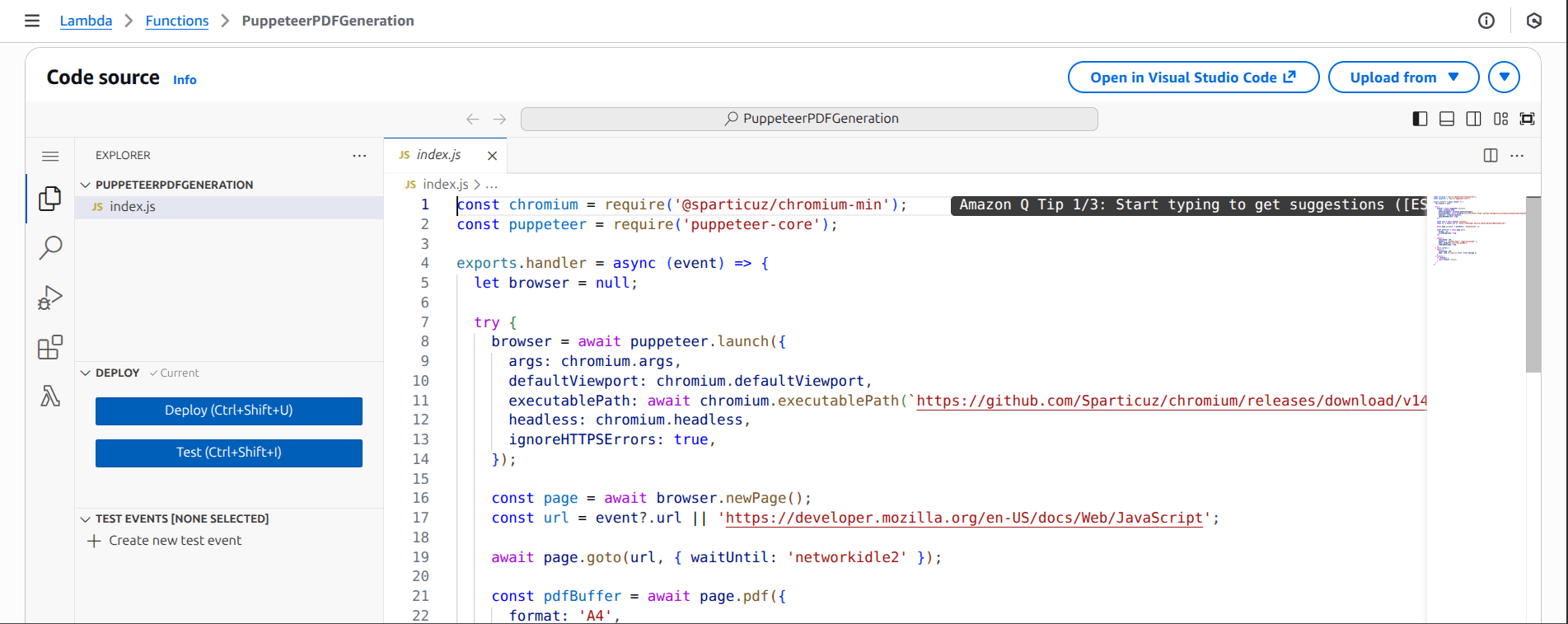Click the Test (Ctrl+Shift+I) button
The width and height of the screenshot is (1568, 624).
coord(229,453)
